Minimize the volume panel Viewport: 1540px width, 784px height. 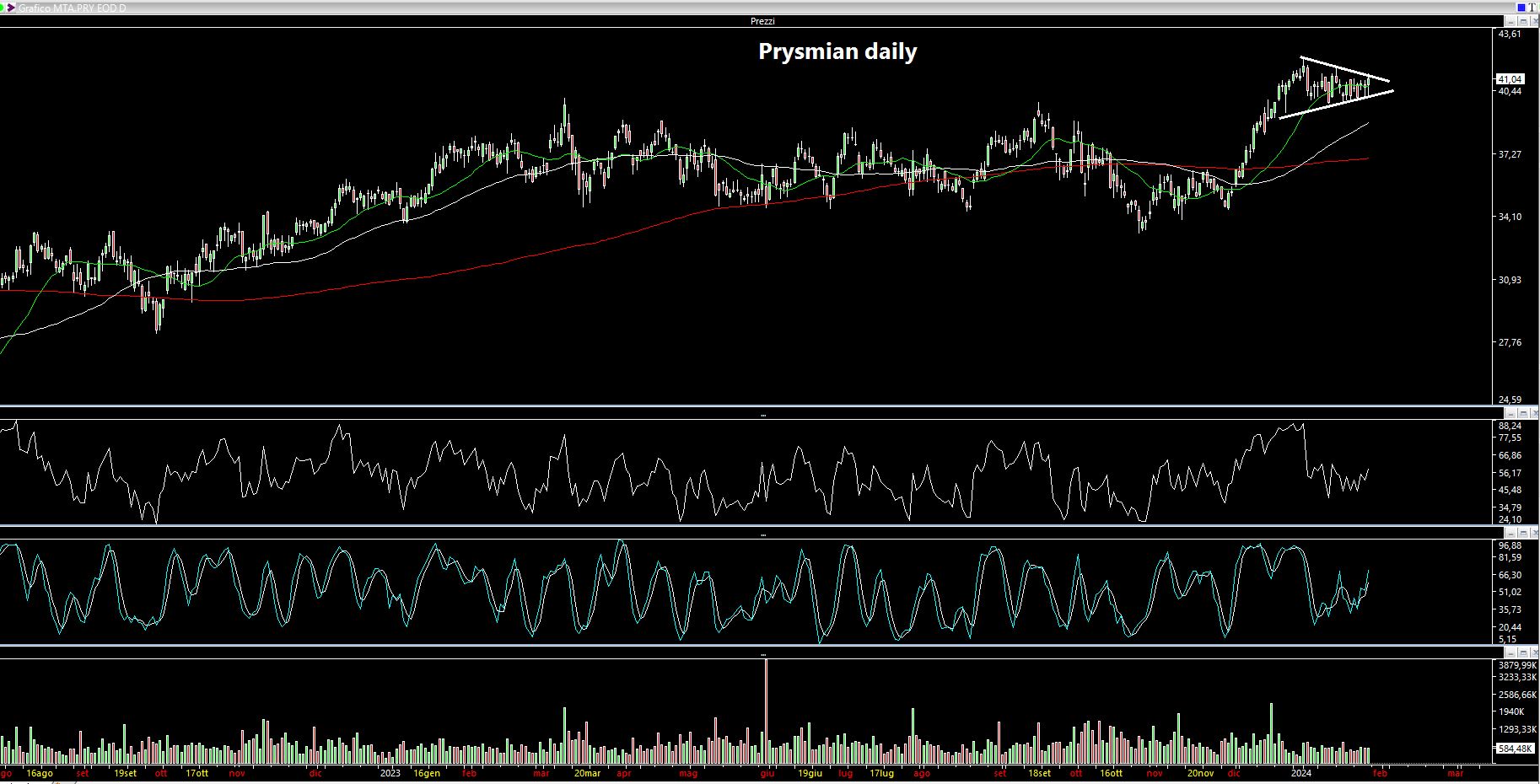1512,653
